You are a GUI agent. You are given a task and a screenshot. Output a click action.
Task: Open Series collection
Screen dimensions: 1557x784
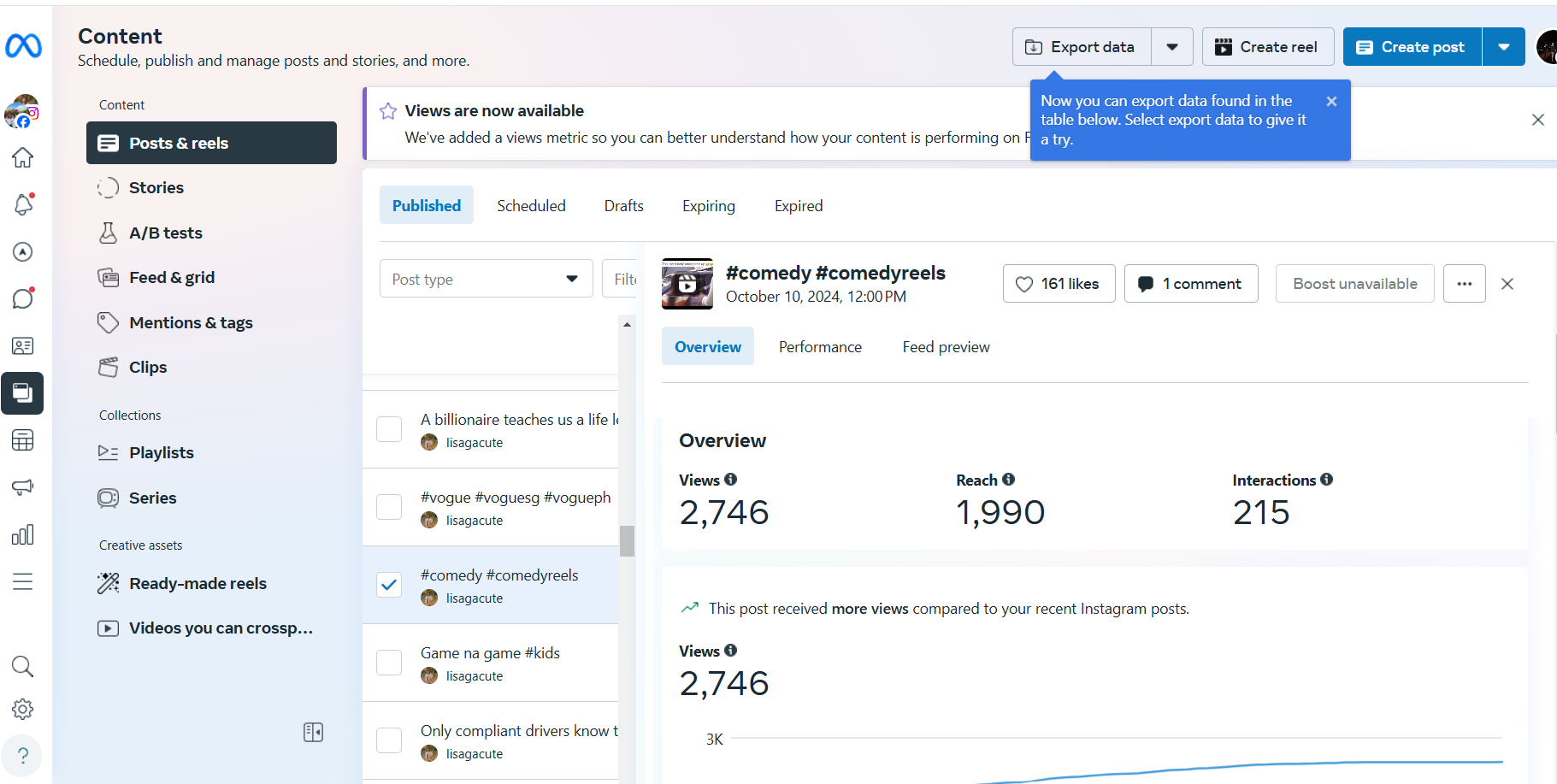click(211, 498)
